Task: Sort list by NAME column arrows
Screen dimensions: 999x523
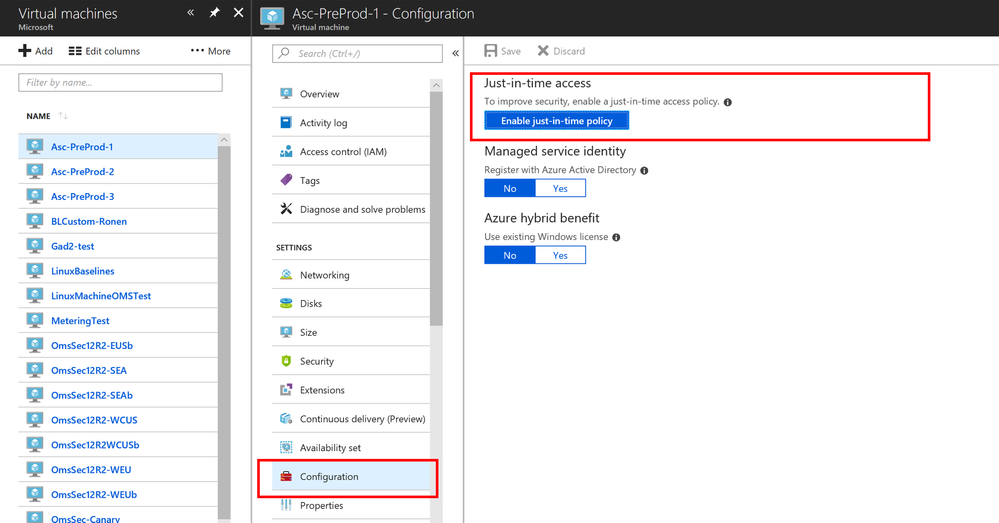Action: pyautogui.click(x=63, y=116)
